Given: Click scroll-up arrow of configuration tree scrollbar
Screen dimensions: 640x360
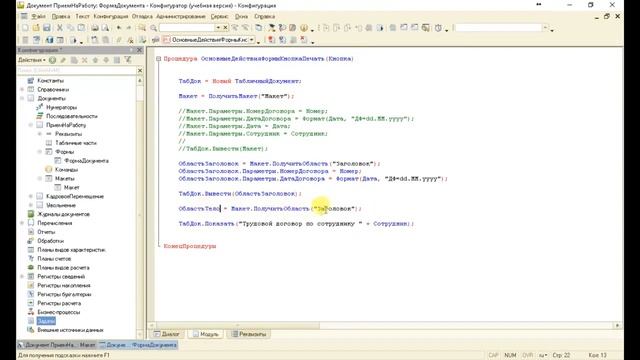Looking at the screenshot, I should pos(140,80).
